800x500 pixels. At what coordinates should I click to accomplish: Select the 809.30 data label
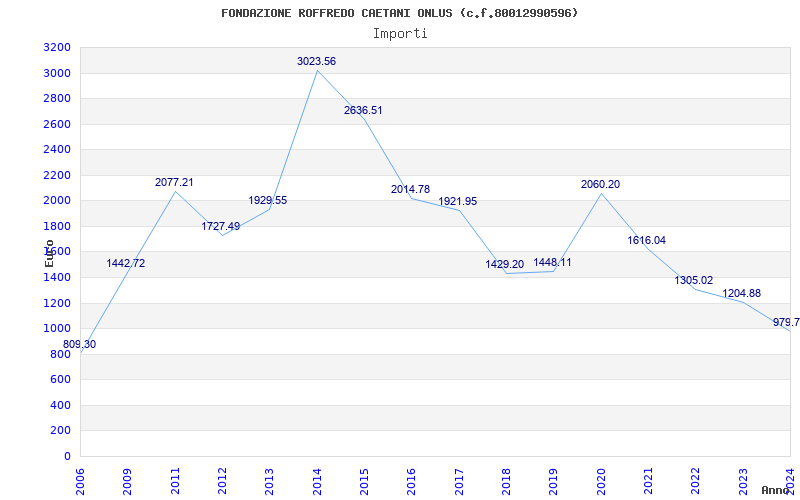(79, 344)
